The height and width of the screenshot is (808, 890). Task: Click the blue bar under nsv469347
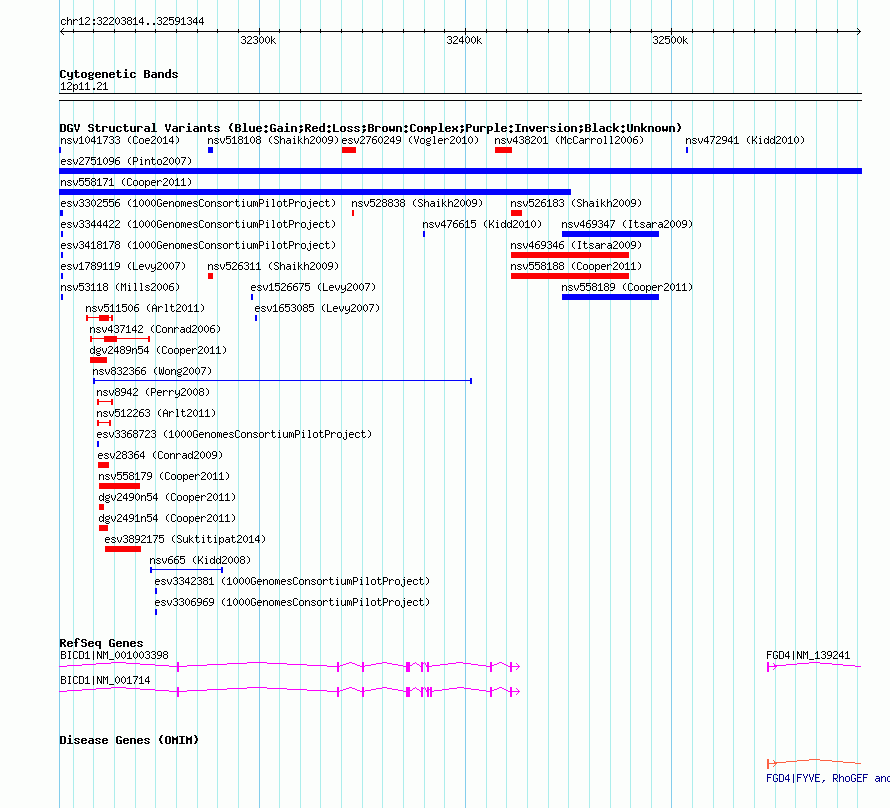pyautogui.click(x=610, y=234)
